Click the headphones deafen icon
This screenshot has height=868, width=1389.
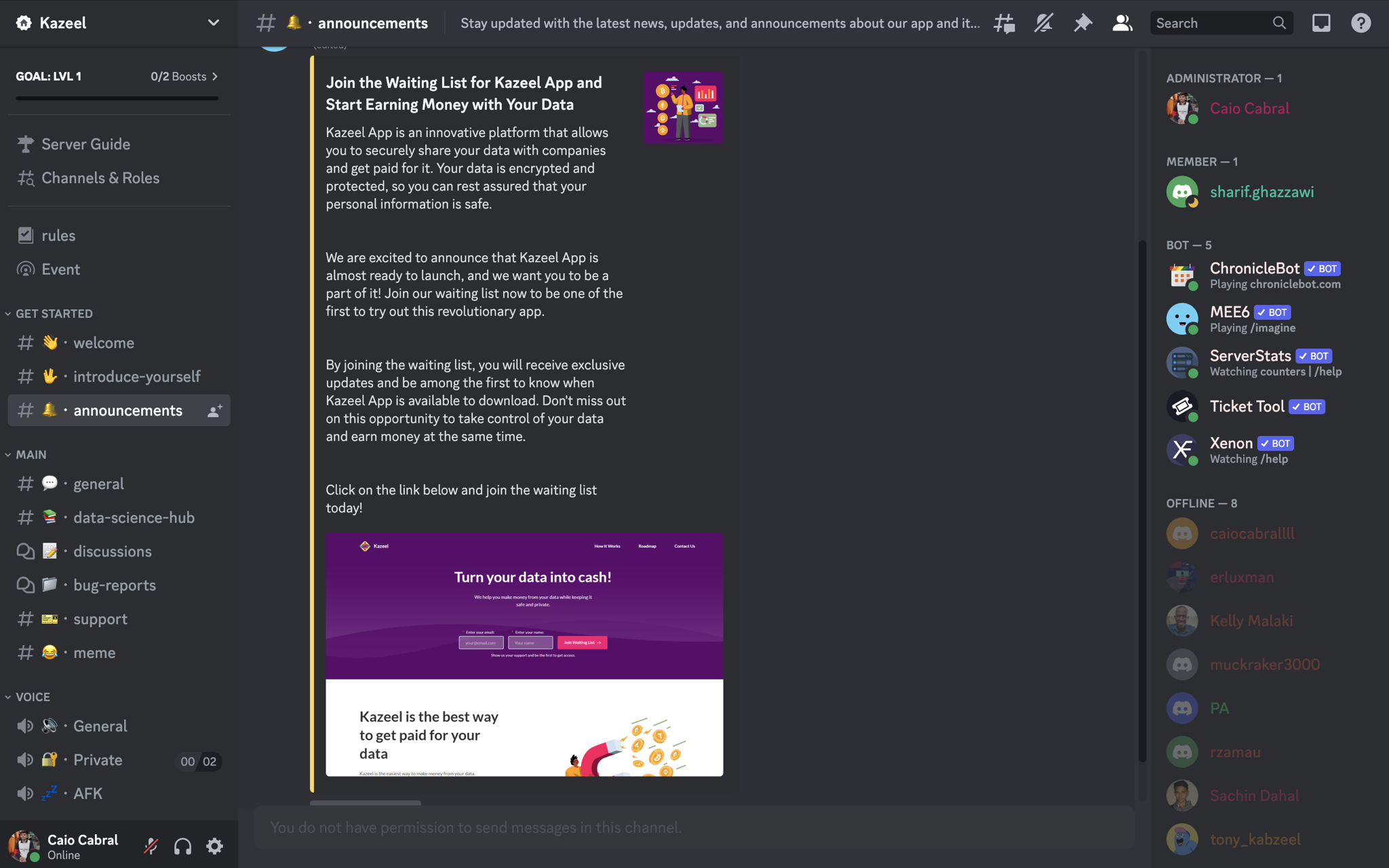point(182,847)
